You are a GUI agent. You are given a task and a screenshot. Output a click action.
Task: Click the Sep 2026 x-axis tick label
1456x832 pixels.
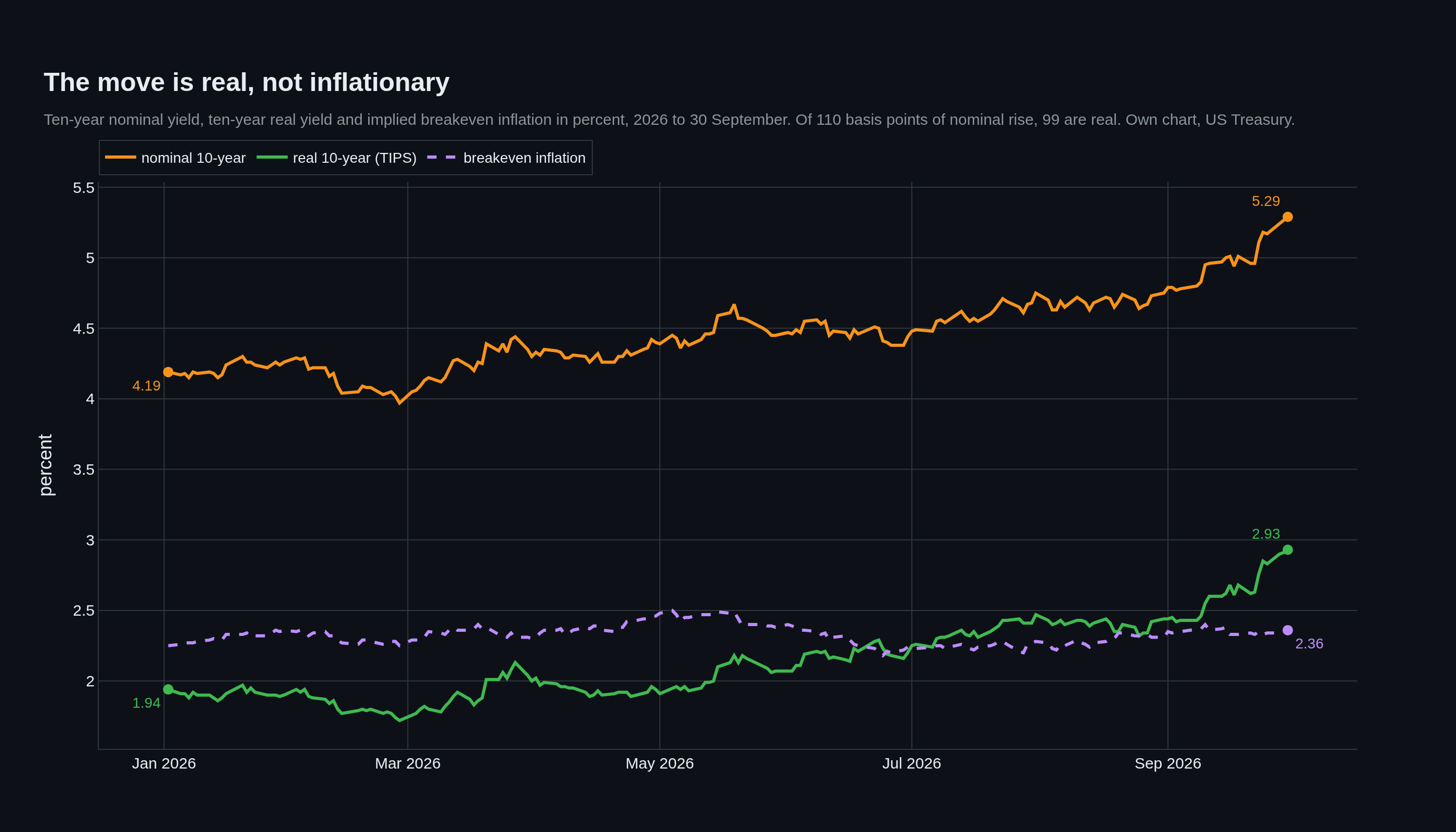[1167, 763]
